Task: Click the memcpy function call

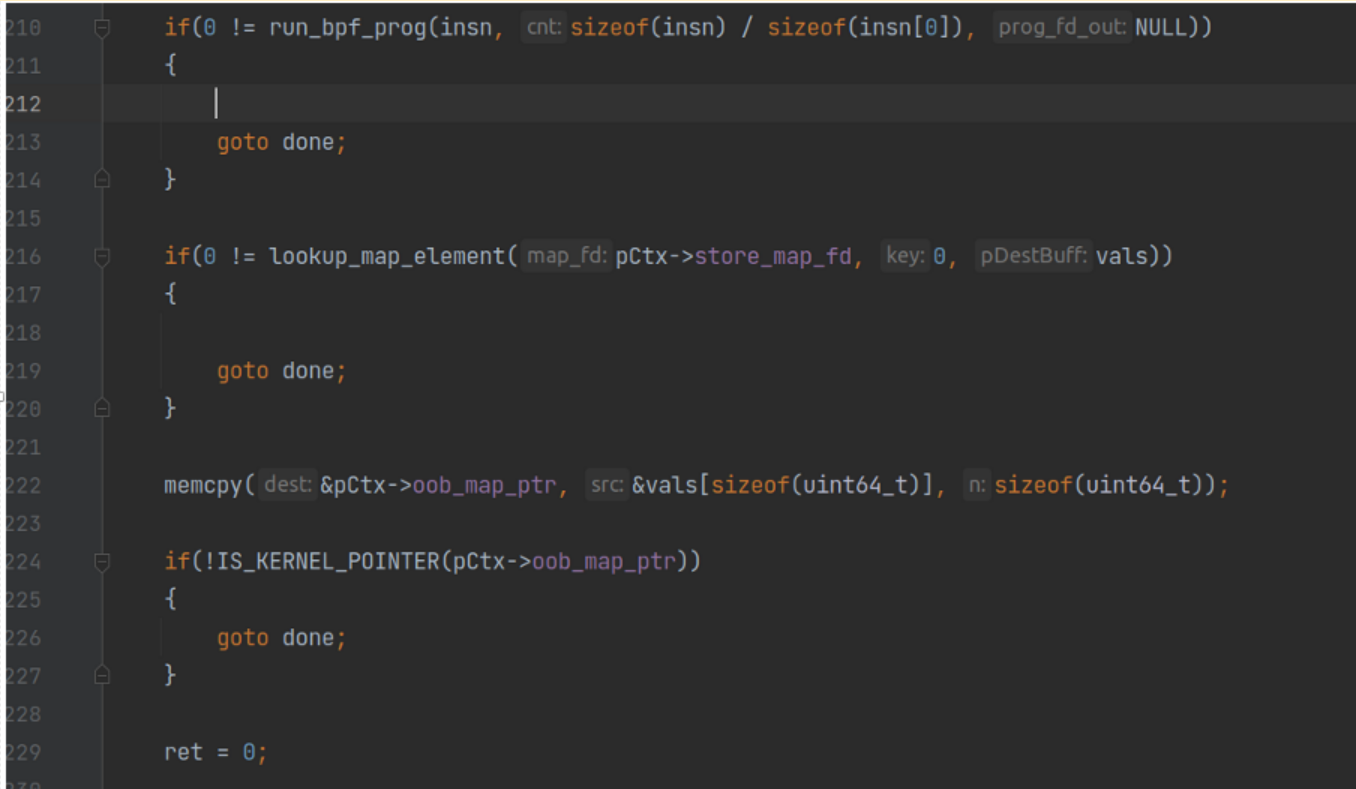Action: coord(203,486)
